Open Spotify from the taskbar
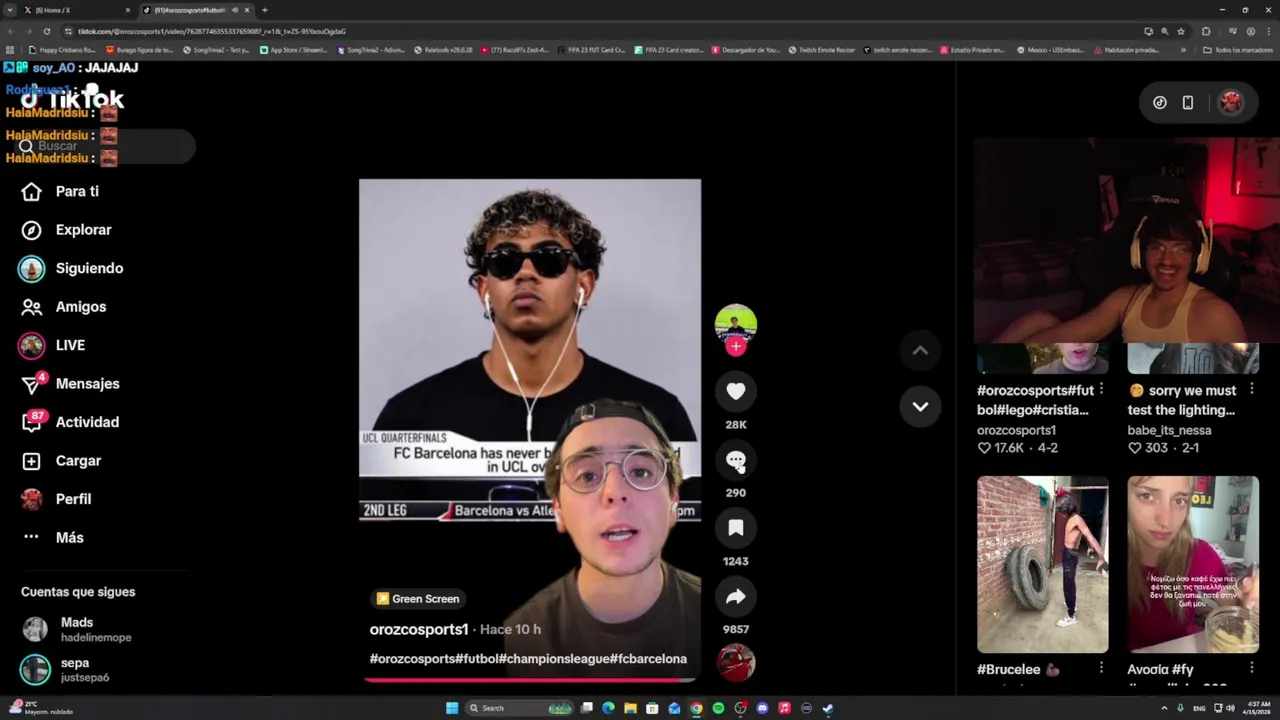 pos(718,708)
